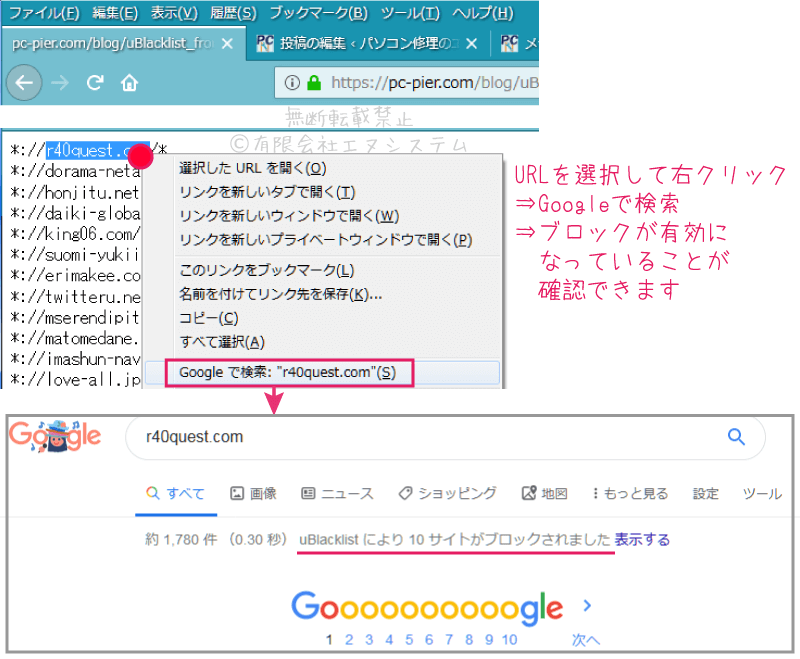
Task: Go to results page 7
Action: (449, 640)
